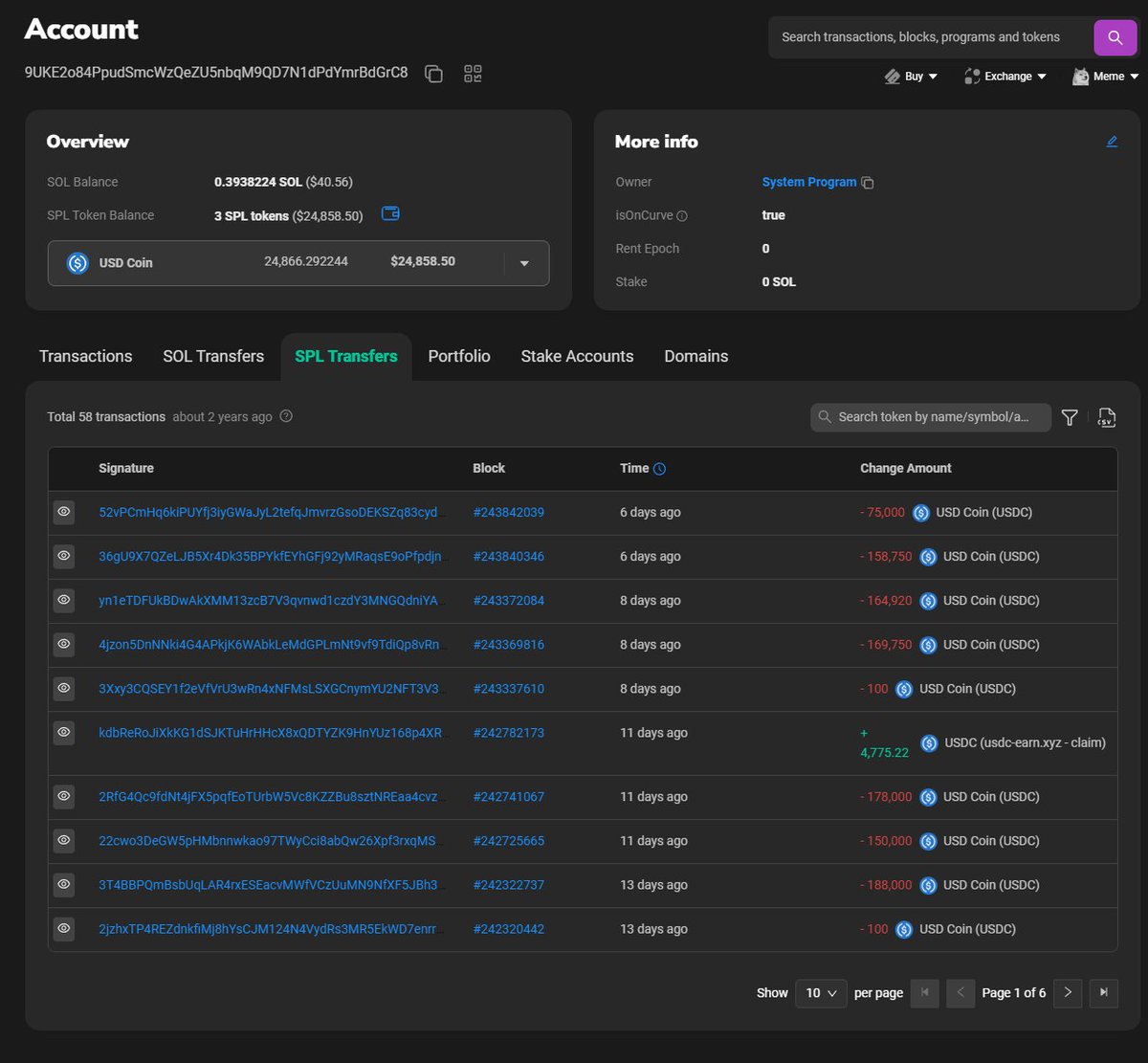Click the USDC icon in the +4,775.22 row
Screen dimensions: 1148x1063
[x=928, y=742]
